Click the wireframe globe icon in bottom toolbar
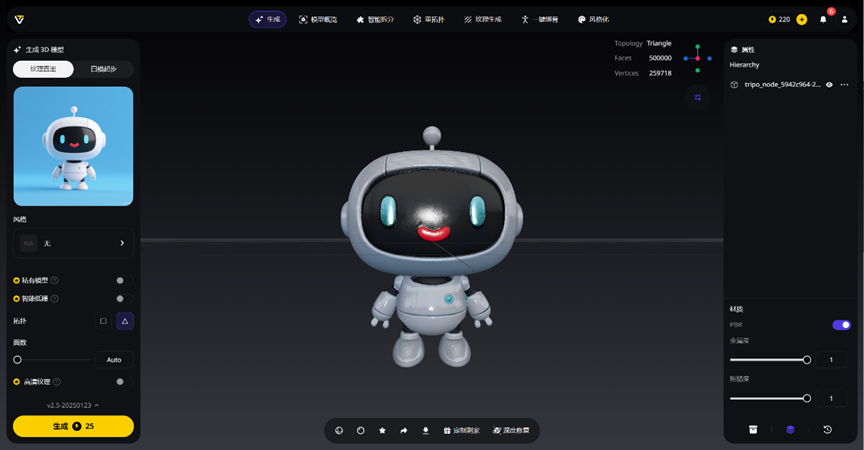Screen dimensions: 864x450 coord(339,431)
